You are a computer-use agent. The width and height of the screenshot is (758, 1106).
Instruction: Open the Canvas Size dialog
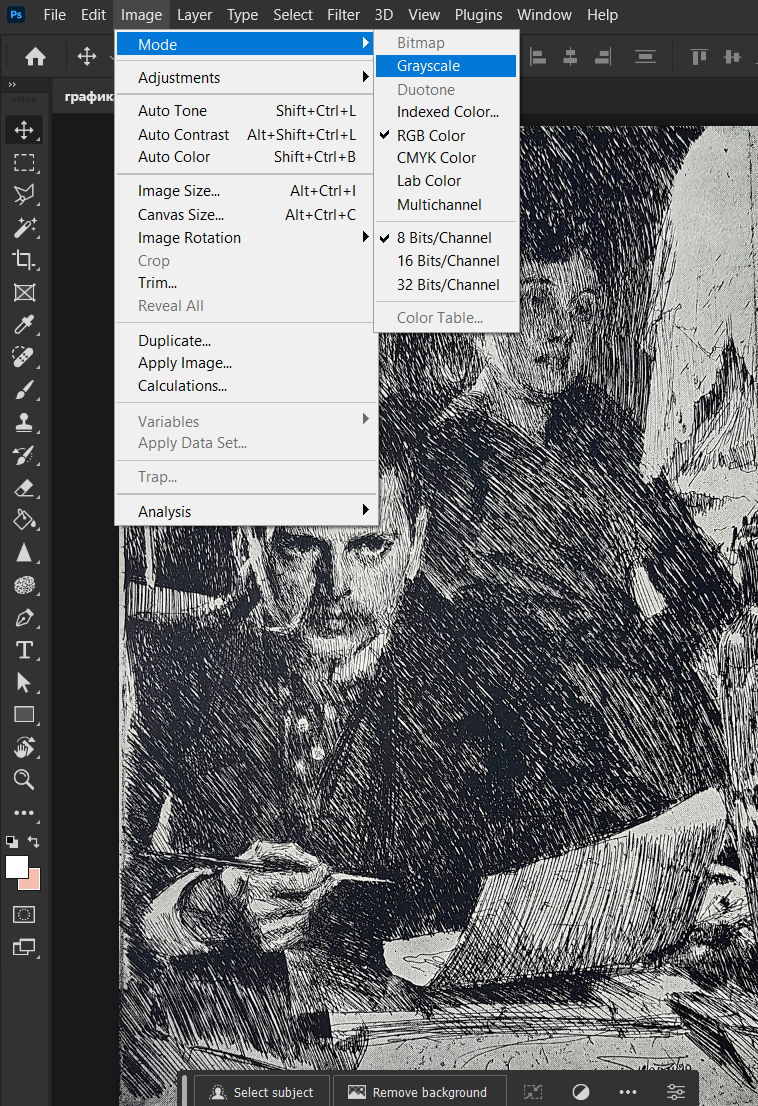245,214
